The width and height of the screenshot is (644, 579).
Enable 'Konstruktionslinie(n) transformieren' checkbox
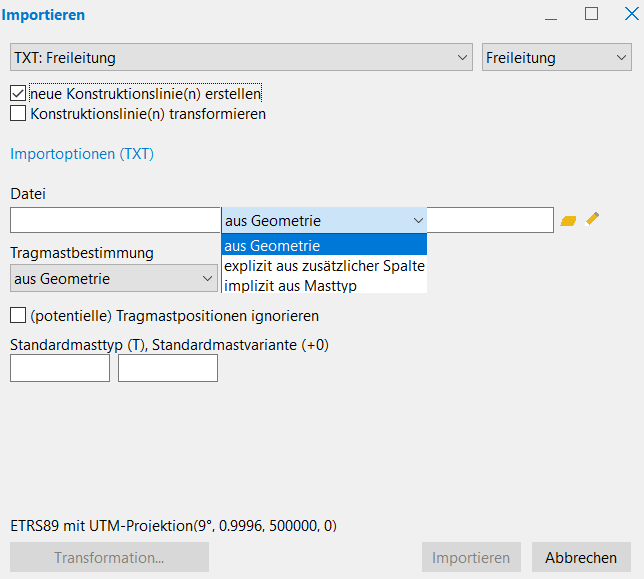point(18,114)
